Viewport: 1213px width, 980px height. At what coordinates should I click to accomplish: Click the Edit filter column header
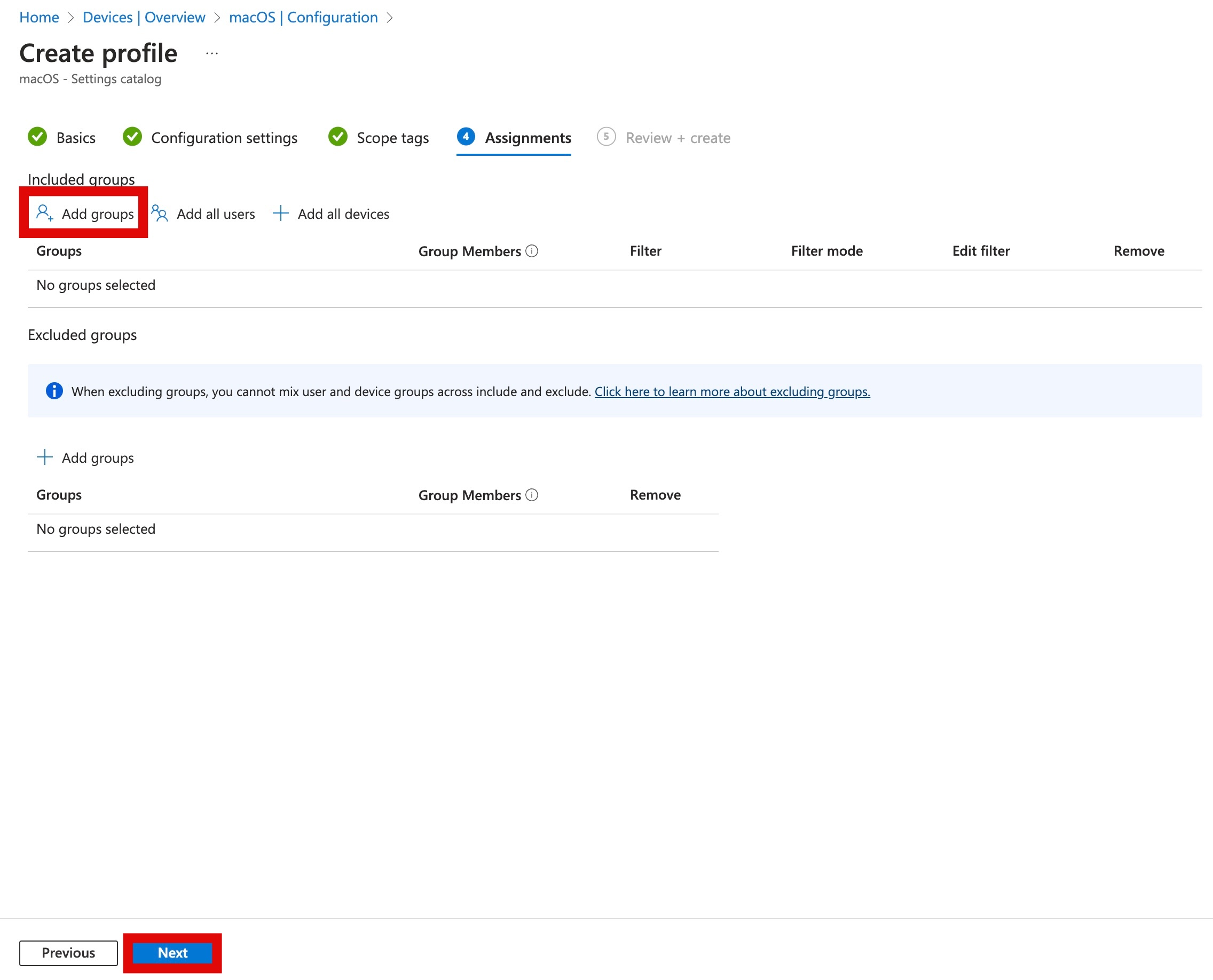tap(981, 251)
